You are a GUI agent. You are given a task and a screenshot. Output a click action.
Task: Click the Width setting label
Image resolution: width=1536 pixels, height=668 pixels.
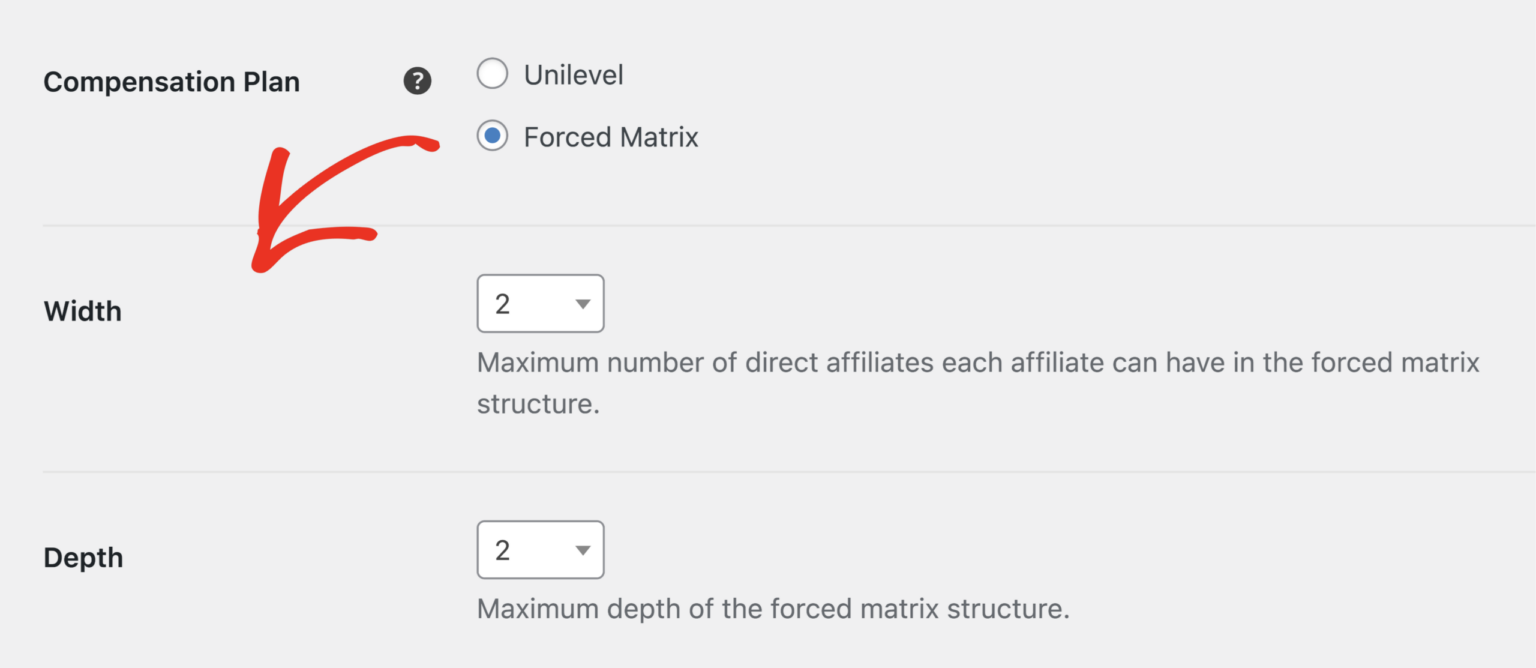82,311
